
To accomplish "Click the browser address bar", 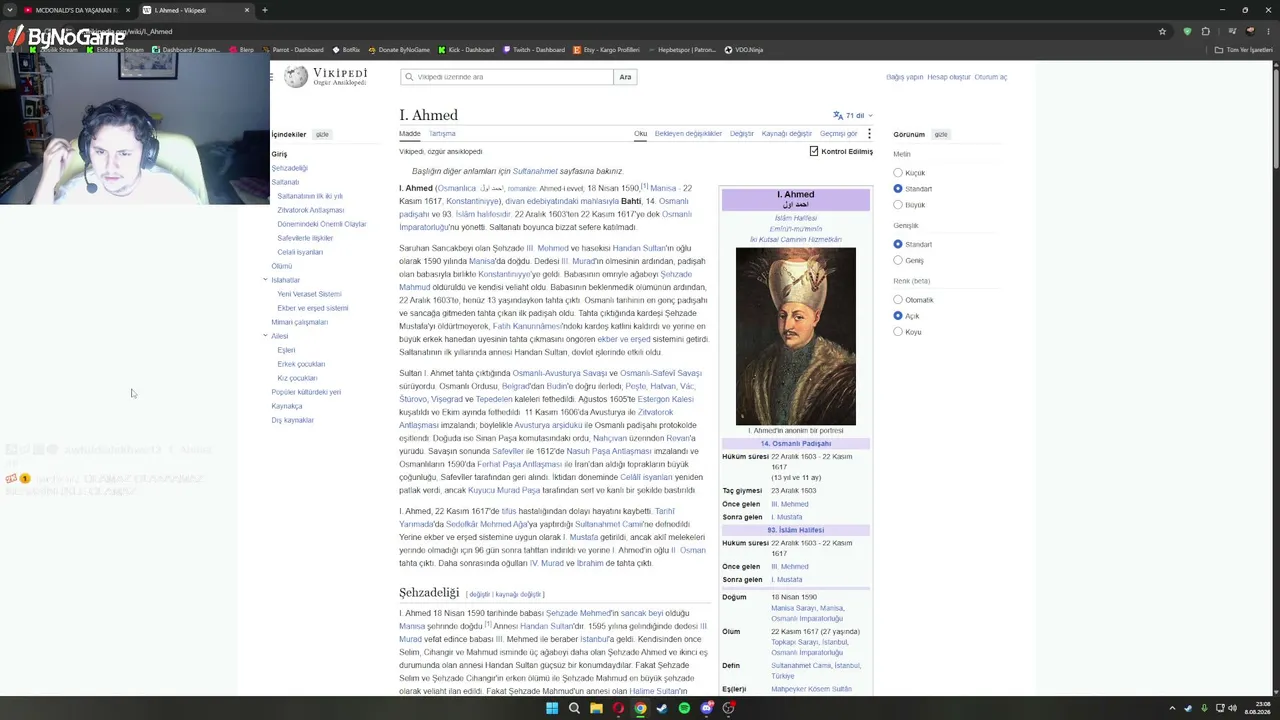I will (640, 31).
